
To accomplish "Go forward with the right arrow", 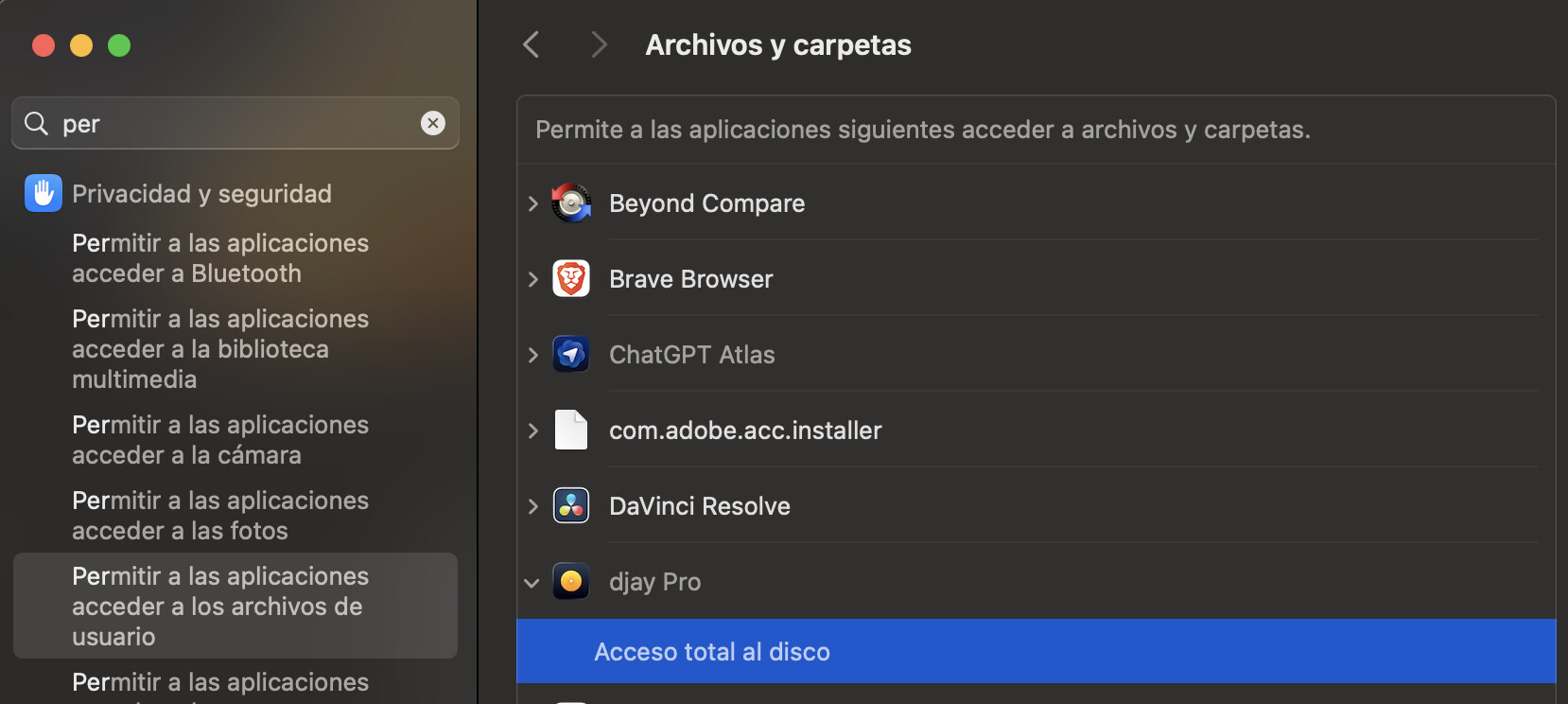I will pos(598,44).
